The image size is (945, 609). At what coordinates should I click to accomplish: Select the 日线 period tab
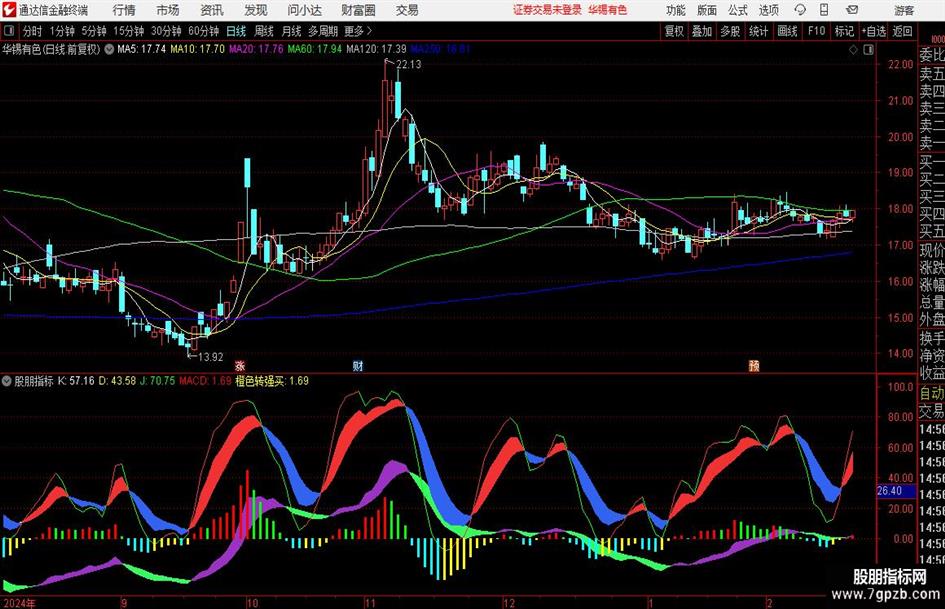click(236, 31)
